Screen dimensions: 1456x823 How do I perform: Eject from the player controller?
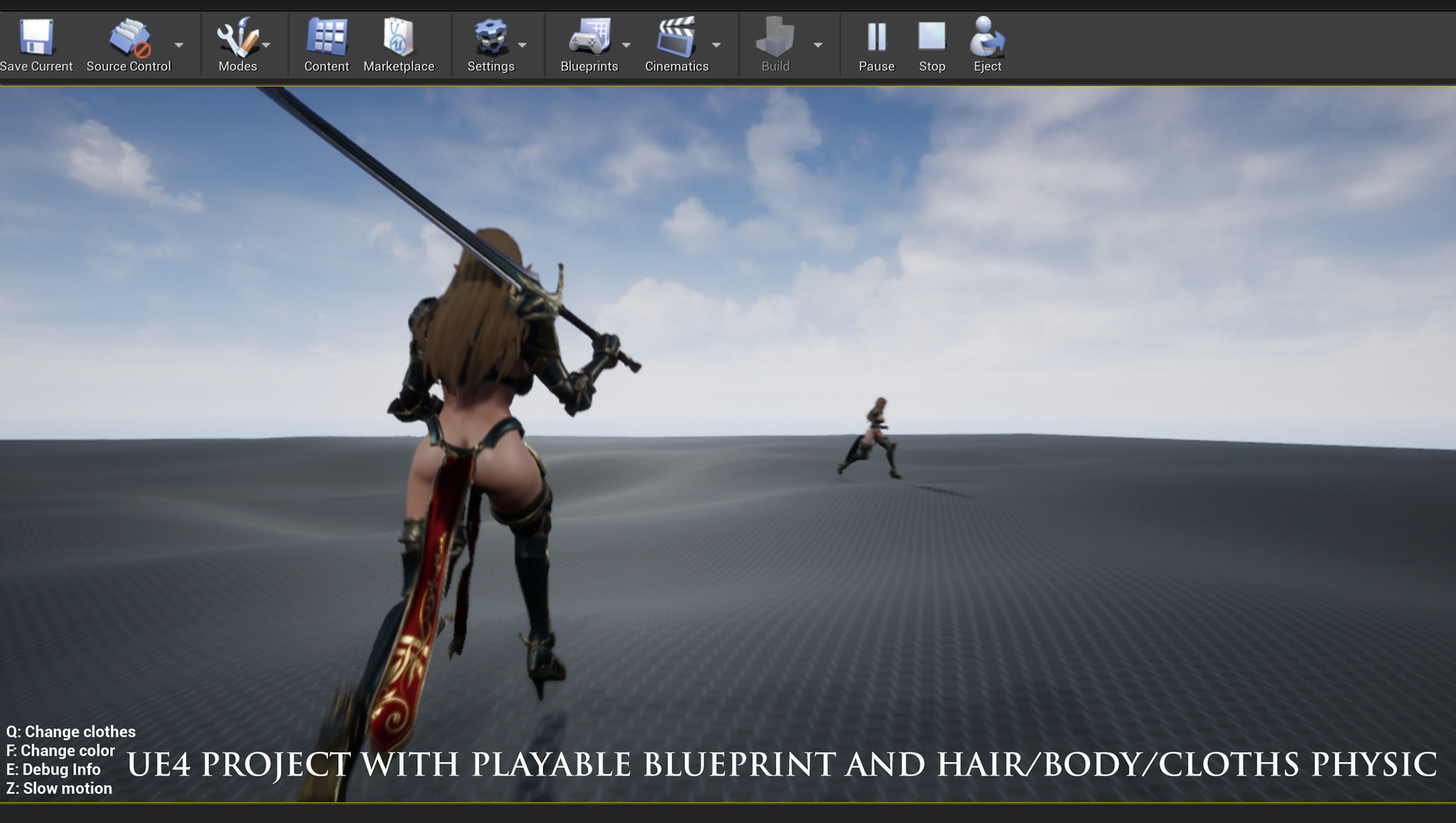pyautogui.click(x=987, y=37)
